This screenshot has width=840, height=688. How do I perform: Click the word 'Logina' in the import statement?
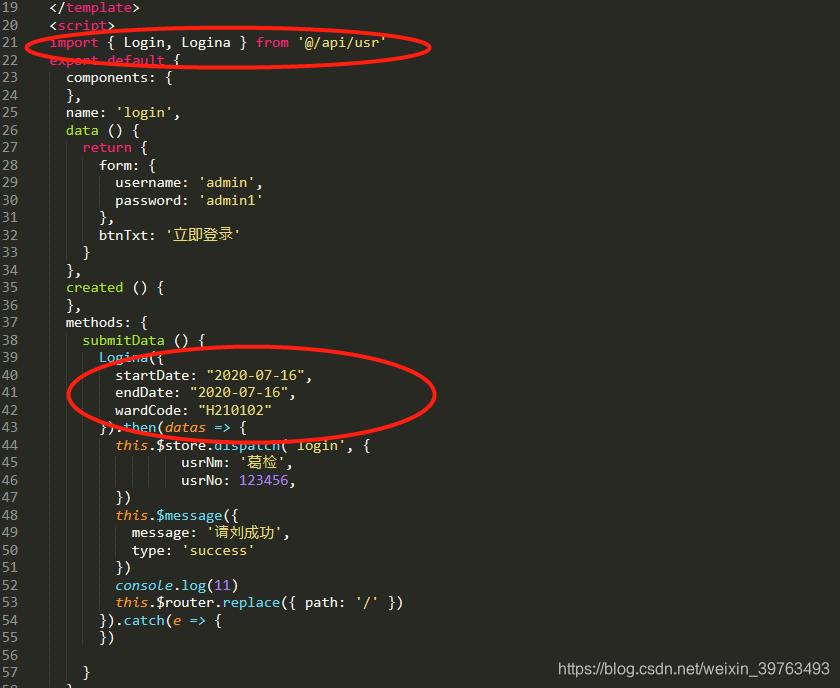pyautogui.click(x=206, y=42)
